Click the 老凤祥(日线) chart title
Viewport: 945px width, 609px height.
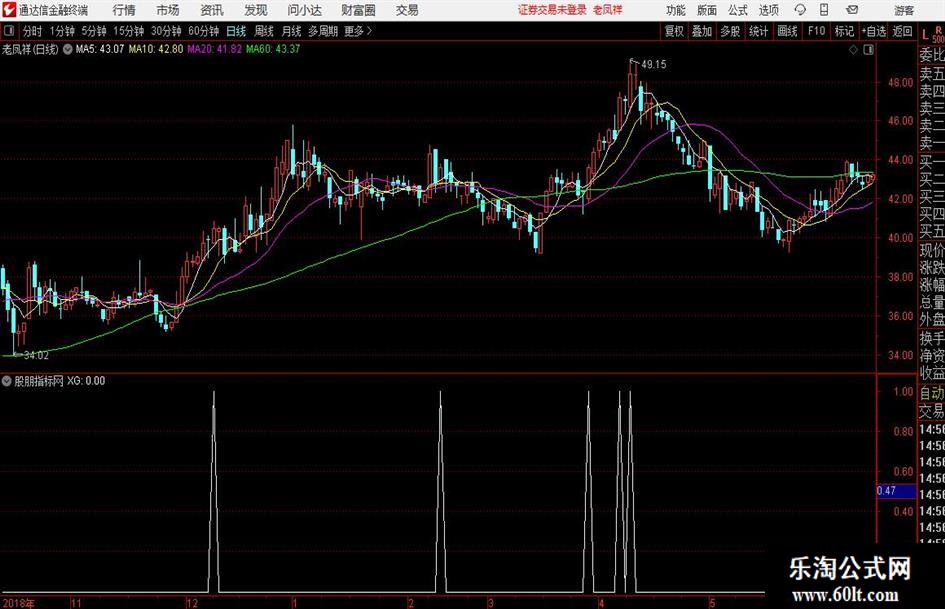point(30,49)
